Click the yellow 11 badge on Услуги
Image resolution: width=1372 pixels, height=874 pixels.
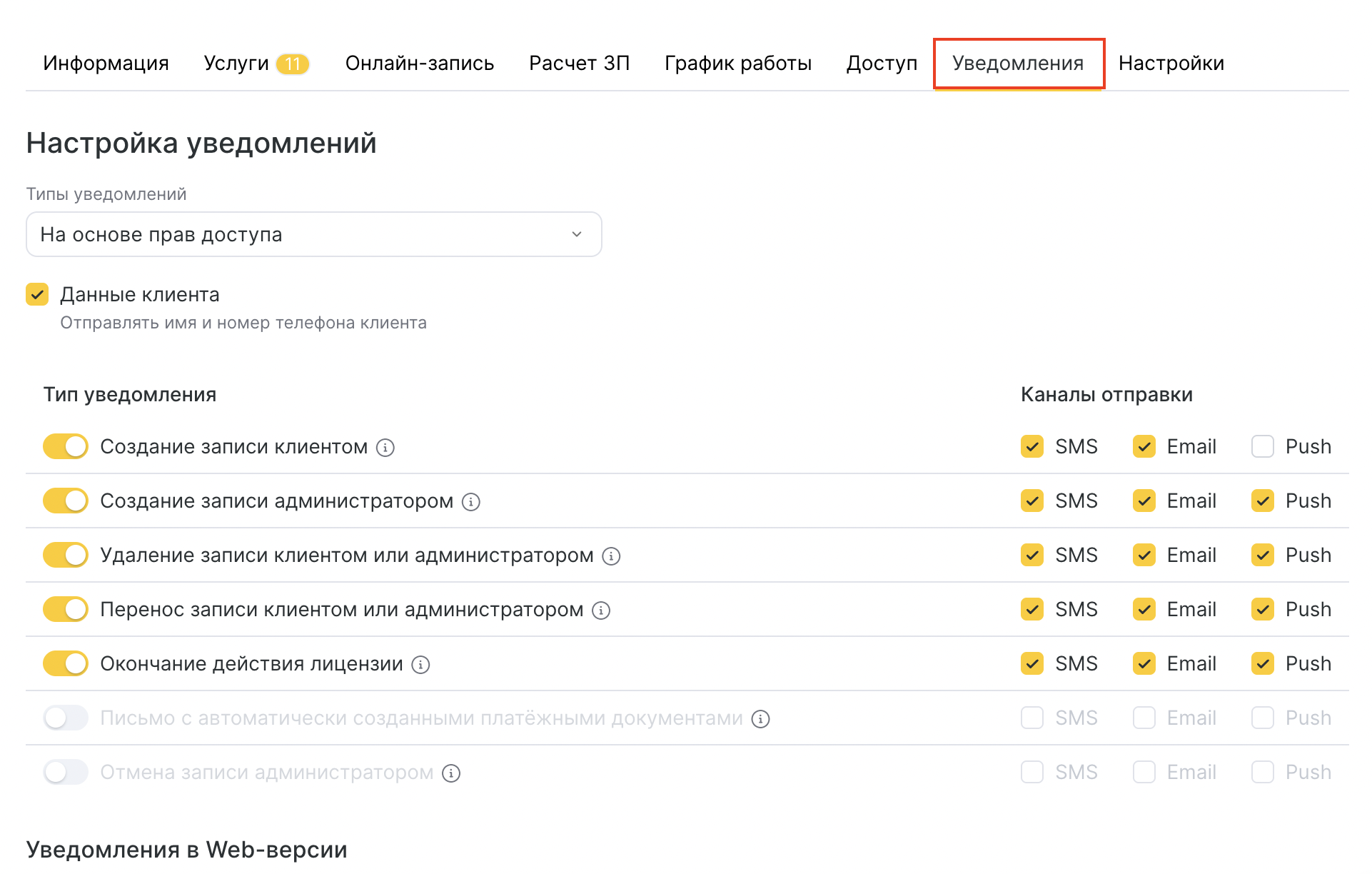293,64
